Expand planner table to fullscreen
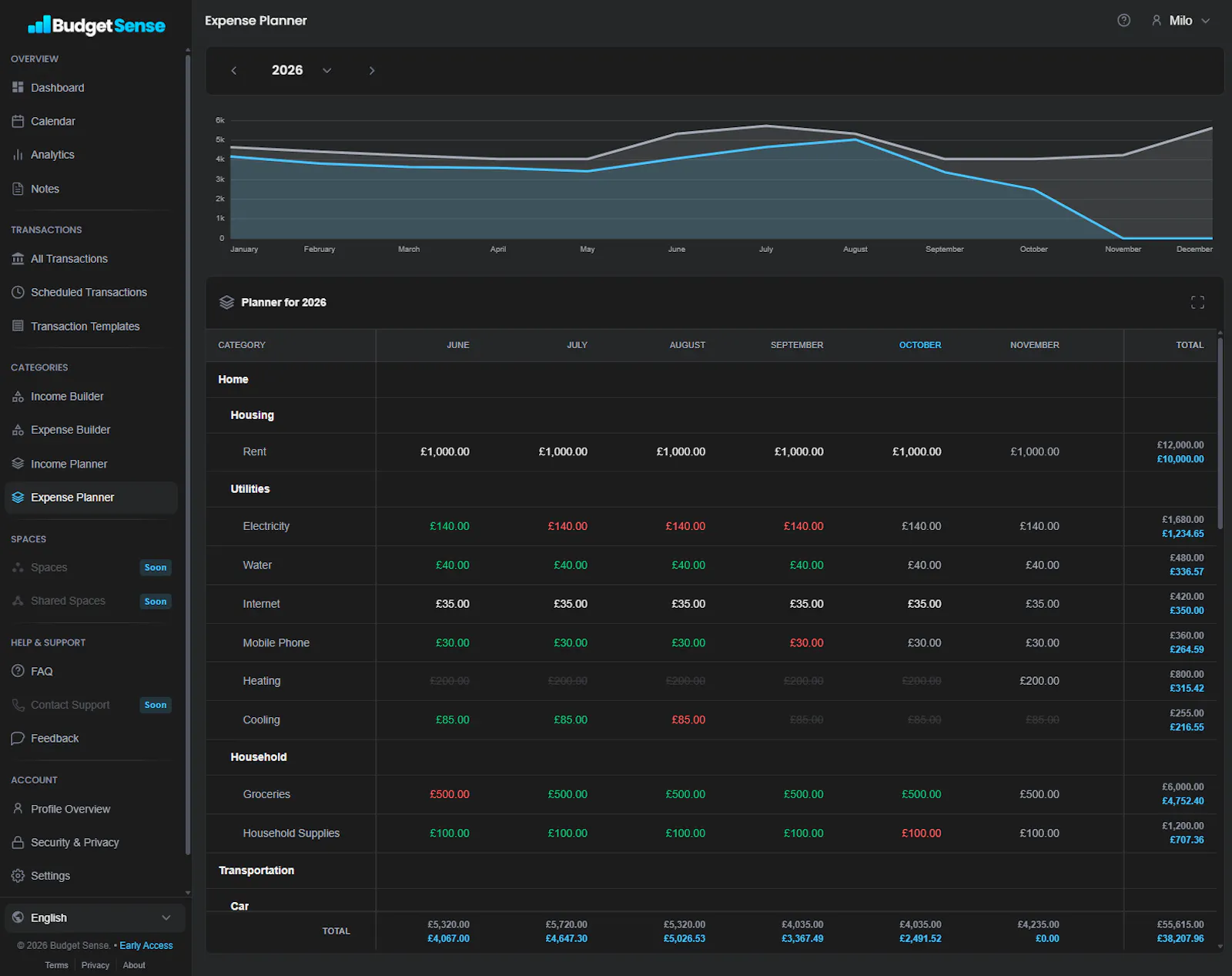The height and width of the screenshot is (976, 1232). (x=1197, y=303)
